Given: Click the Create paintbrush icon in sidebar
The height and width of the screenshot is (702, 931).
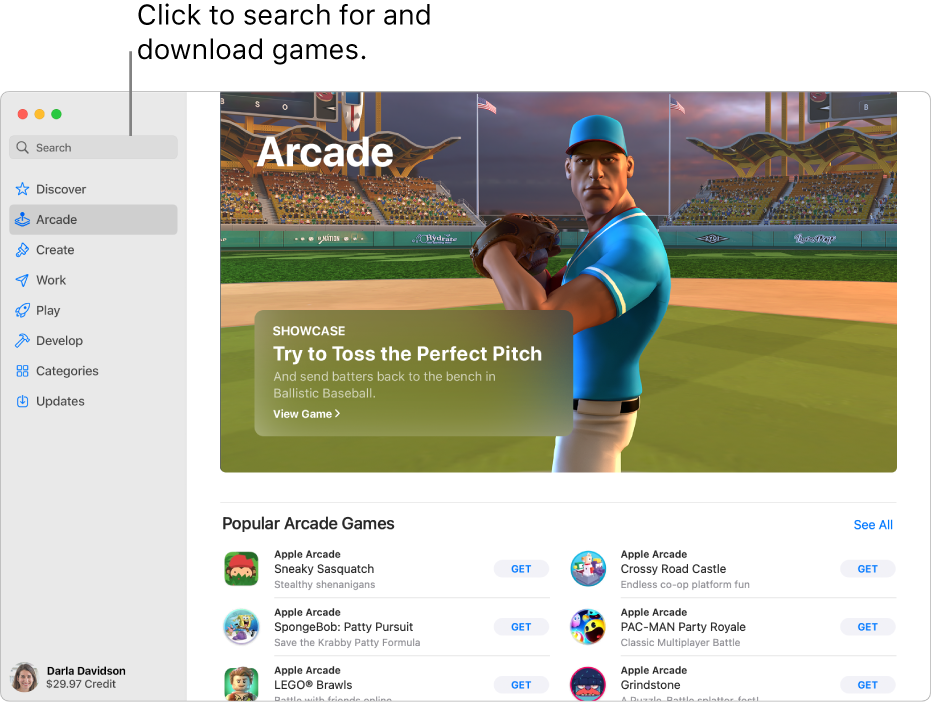Looking at the screenshot, I should point(22,250).
